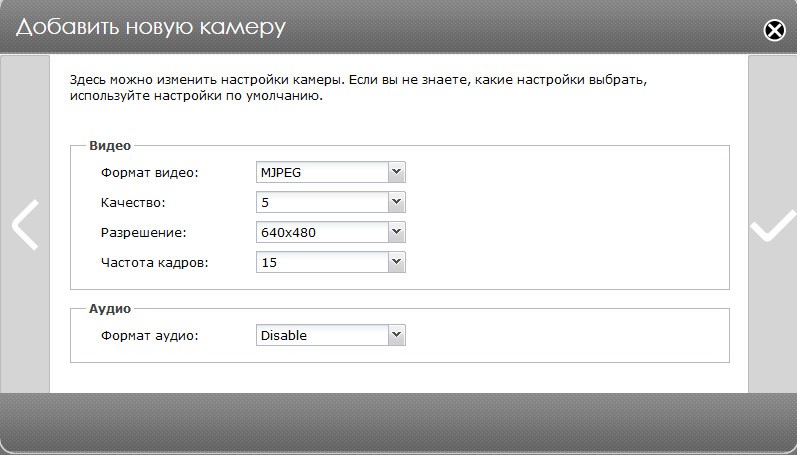Click the Частота кадров label
Image resolution: width=797 pixels, height=455 pixels.
153,262
